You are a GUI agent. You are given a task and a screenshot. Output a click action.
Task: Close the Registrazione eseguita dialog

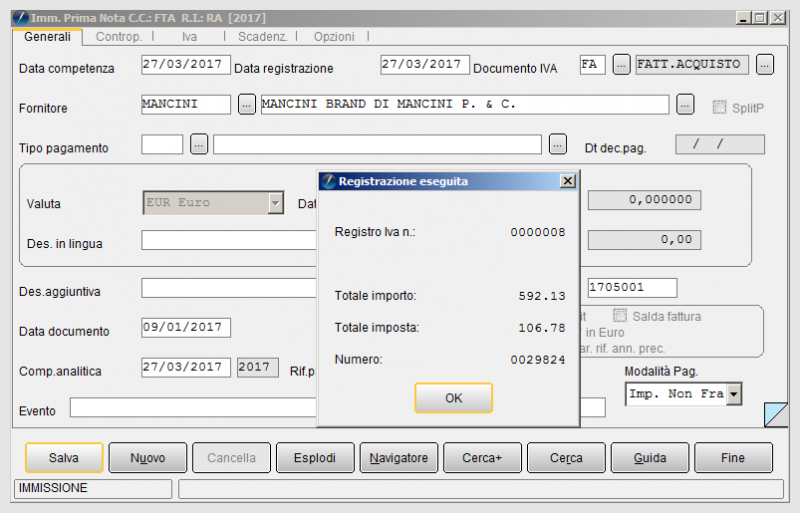[x=567, y=181]
